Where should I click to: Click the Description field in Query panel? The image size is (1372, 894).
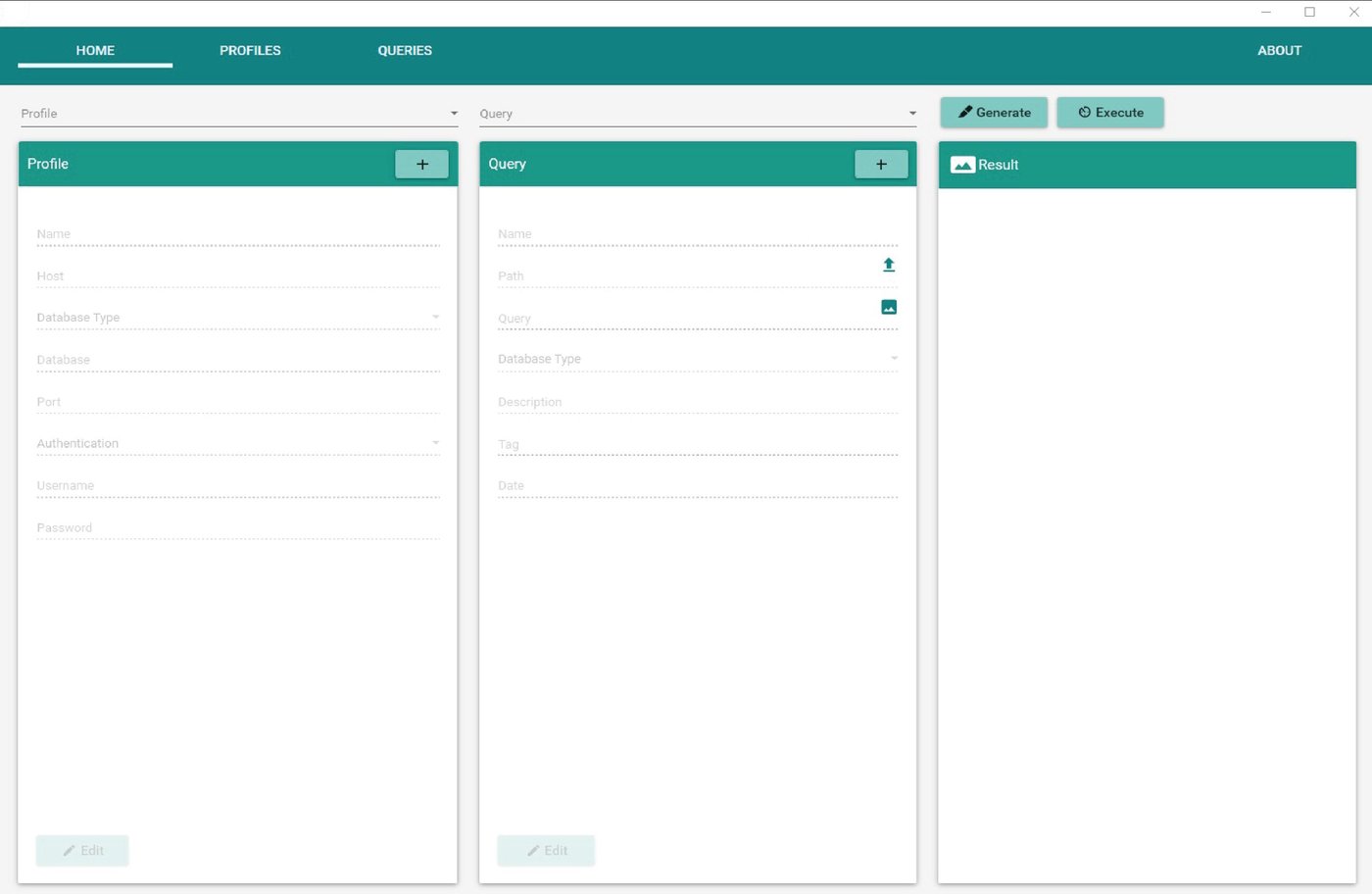(697, 402)
